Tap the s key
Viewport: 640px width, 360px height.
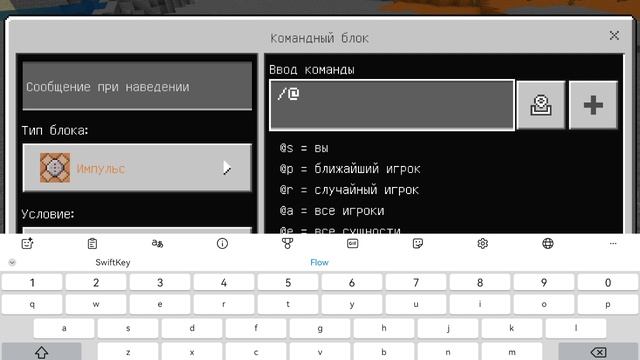[x=128, y=328]
